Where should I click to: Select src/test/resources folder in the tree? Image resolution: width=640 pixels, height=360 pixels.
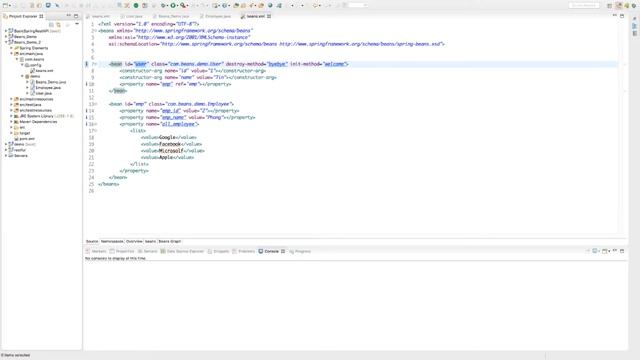pos(33,110)
